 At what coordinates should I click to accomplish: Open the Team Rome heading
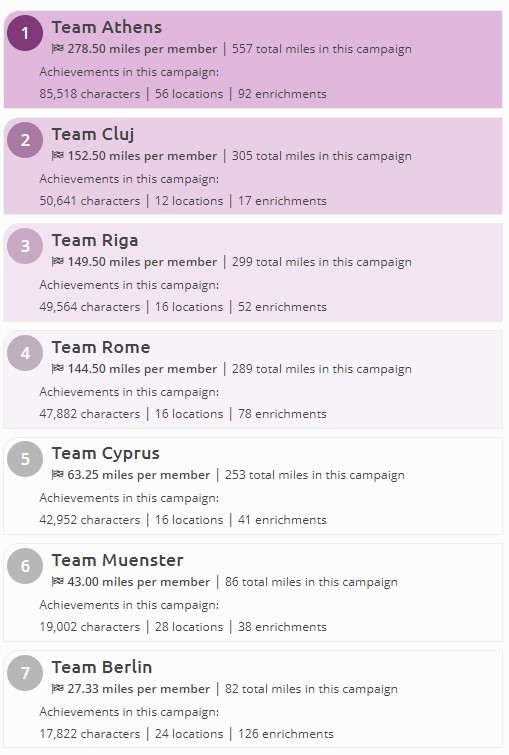tap(101, 347)
